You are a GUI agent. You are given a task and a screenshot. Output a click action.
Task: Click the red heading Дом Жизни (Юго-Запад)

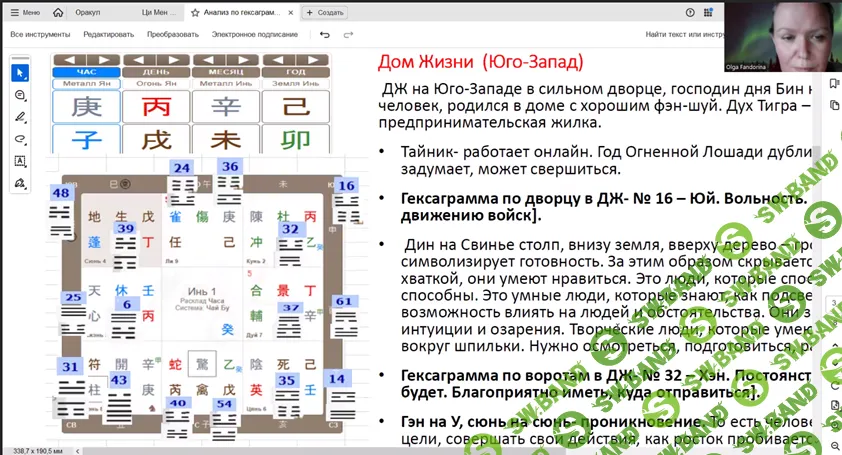[480, 62]
